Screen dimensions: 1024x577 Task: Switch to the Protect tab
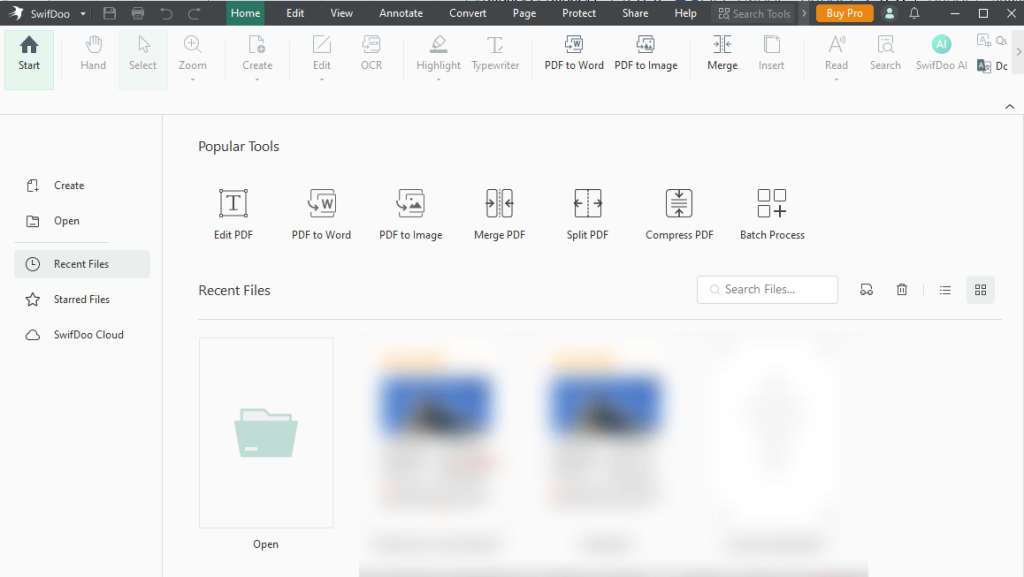pyautogui.click(x=578, y=13)
